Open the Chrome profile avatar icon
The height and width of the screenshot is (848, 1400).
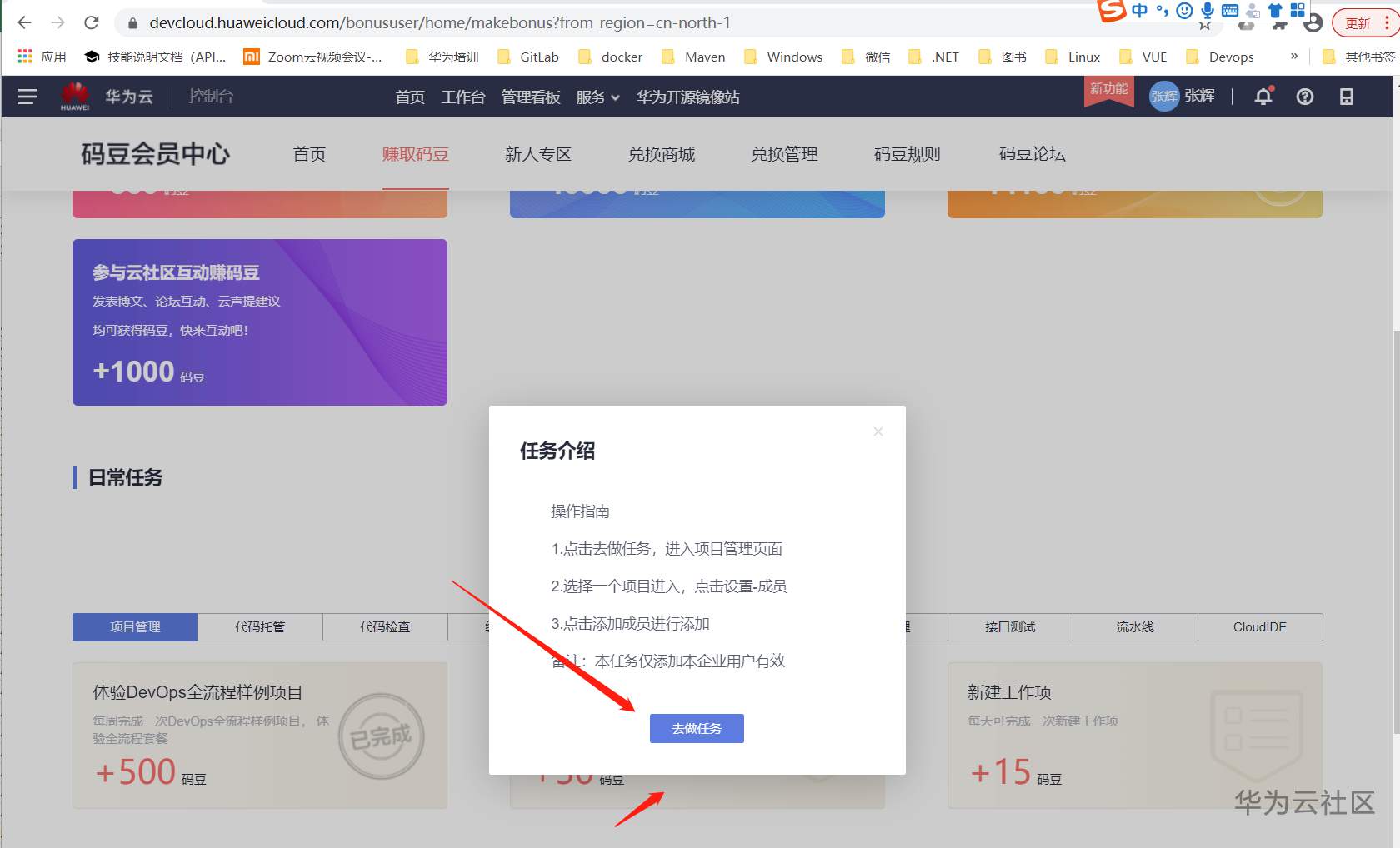coord(1313,23)
